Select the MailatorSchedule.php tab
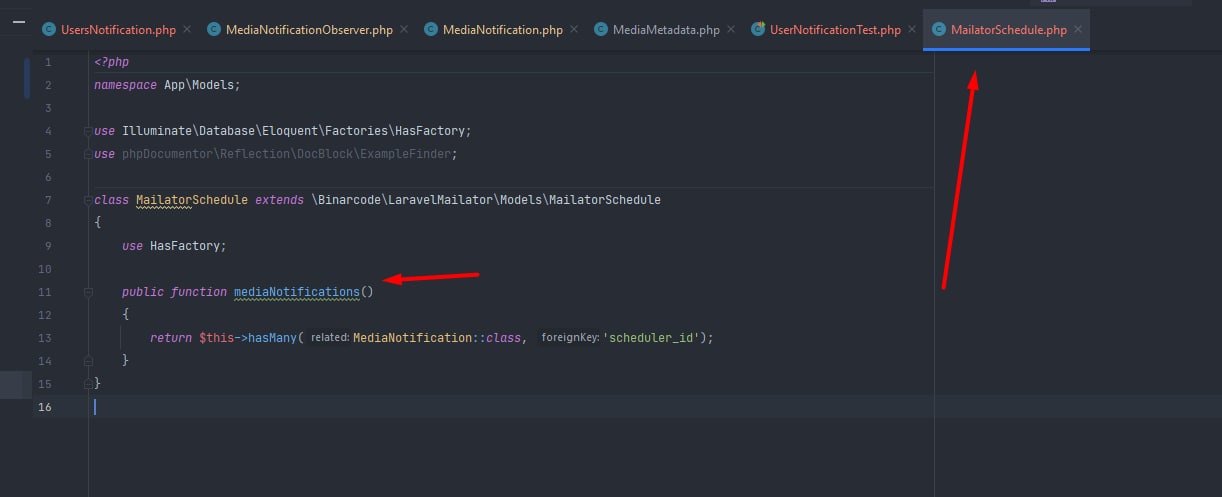The width and height of the screenshot is (1222, 497). click(1009, 30)
